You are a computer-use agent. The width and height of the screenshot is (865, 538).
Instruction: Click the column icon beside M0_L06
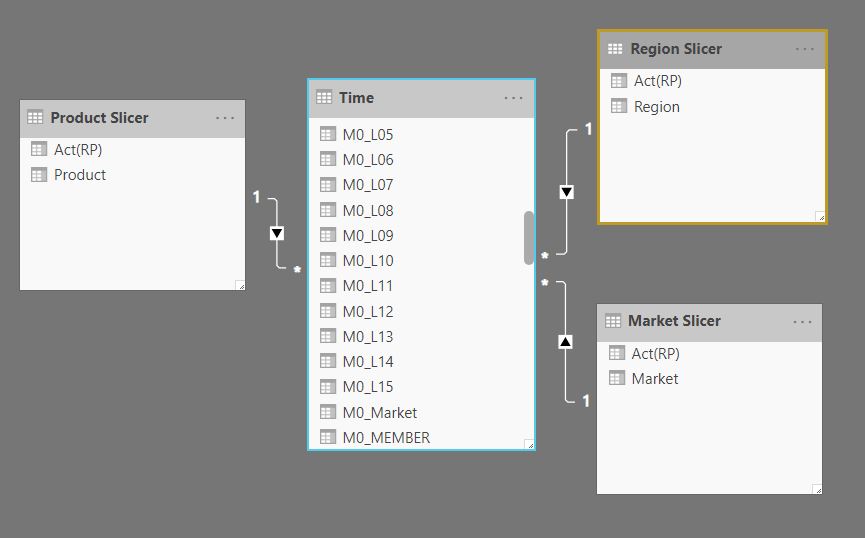click(x=328, y=159)
